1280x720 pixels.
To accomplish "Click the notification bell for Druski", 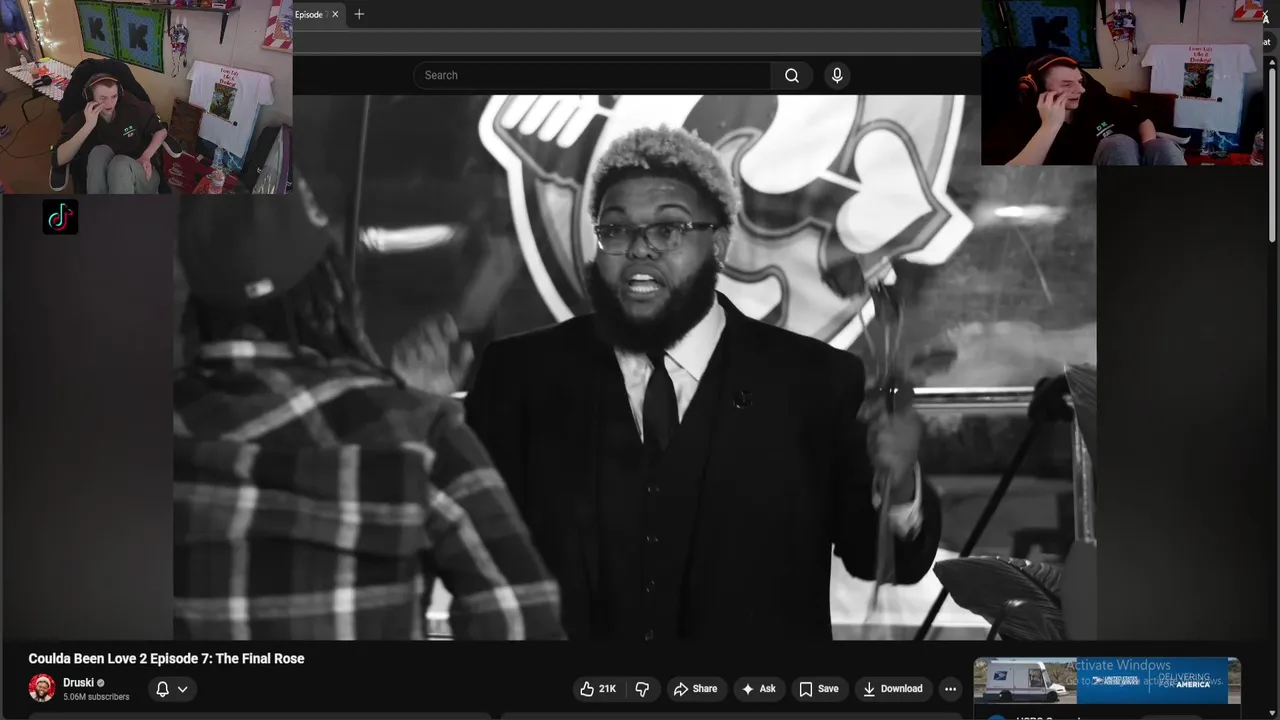I will [x=162, y=689].
